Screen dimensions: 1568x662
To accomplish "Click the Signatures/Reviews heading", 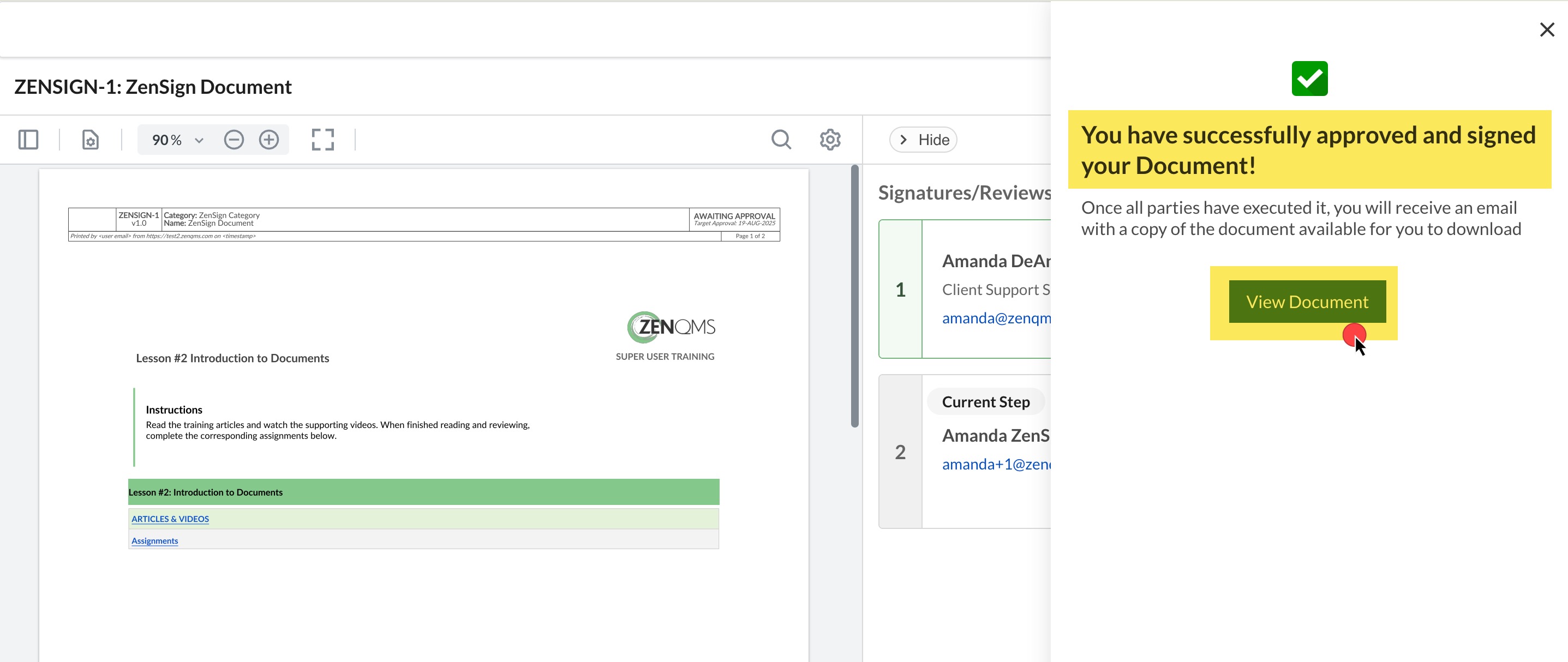I will [965, 193].
